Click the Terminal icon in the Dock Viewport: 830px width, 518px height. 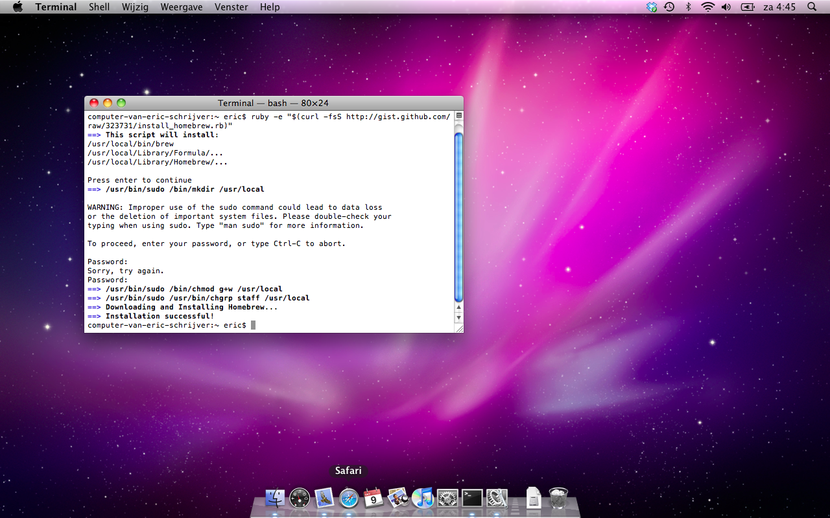click(472, 498)
